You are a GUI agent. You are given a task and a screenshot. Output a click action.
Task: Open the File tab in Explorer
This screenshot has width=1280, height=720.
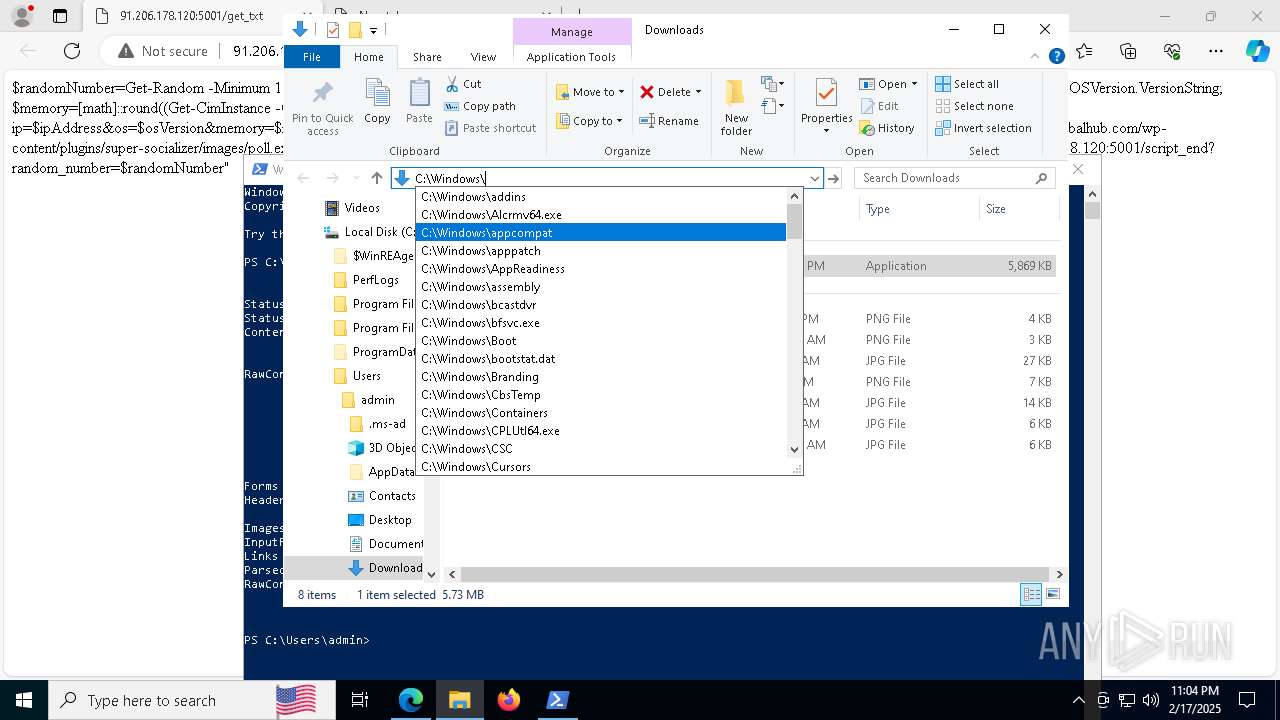click(x=312, y=57)
